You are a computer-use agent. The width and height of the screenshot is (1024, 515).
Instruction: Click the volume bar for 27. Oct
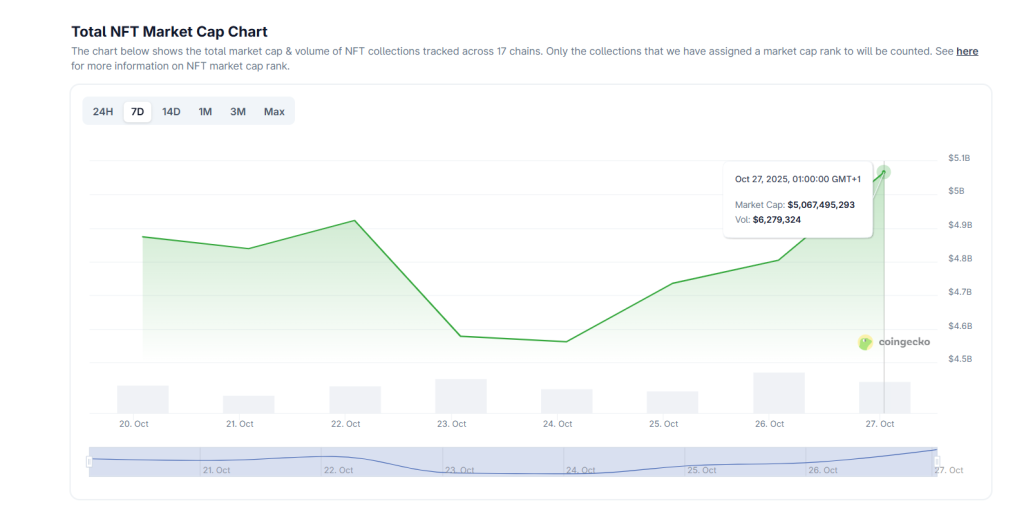[x=884, y=397]
